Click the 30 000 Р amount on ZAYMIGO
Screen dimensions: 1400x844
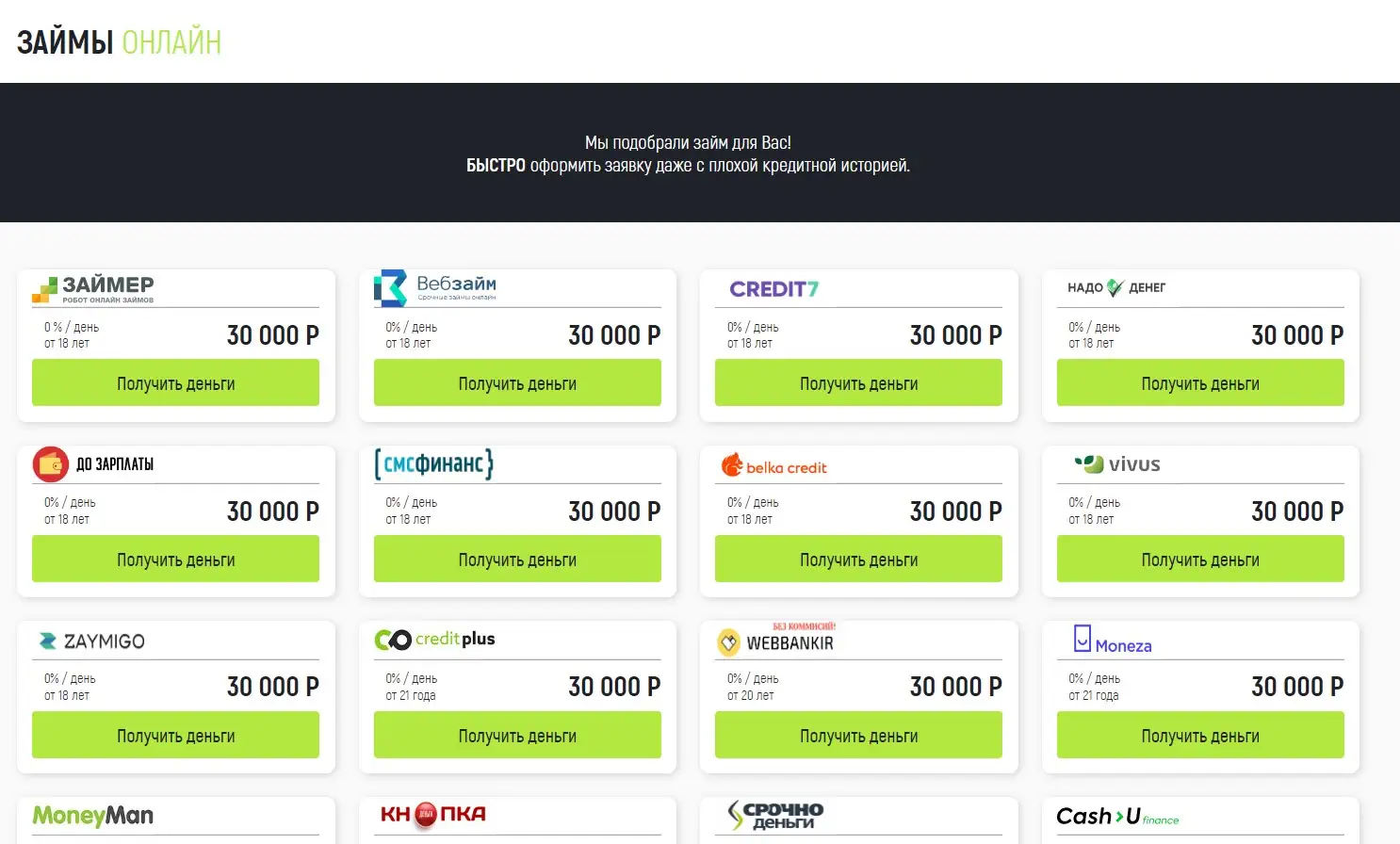pos(273,687)
